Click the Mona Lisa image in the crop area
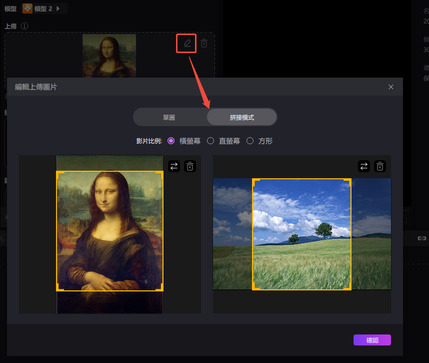Viewport: 429px width, 363px height. pyautogui.click(x=110, y=231)
